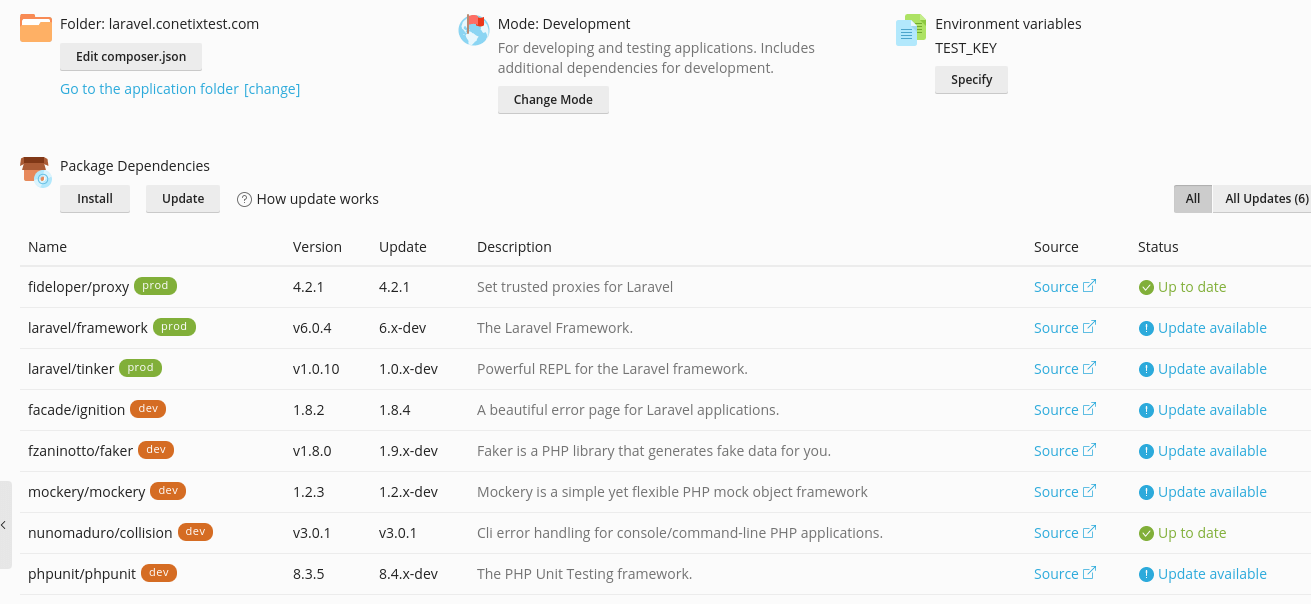The height and width of the screenshot is (604, 1311).
Task: Click the TEST_KEY environment variable text
Action: click(966, 47)
